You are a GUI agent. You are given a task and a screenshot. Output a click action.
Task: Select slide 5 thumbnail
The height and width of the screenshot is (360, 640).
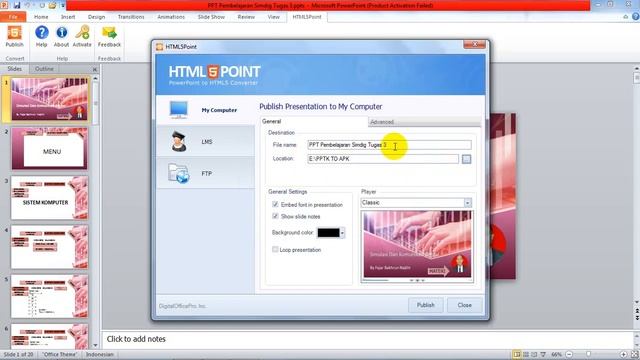click(49, 297)
